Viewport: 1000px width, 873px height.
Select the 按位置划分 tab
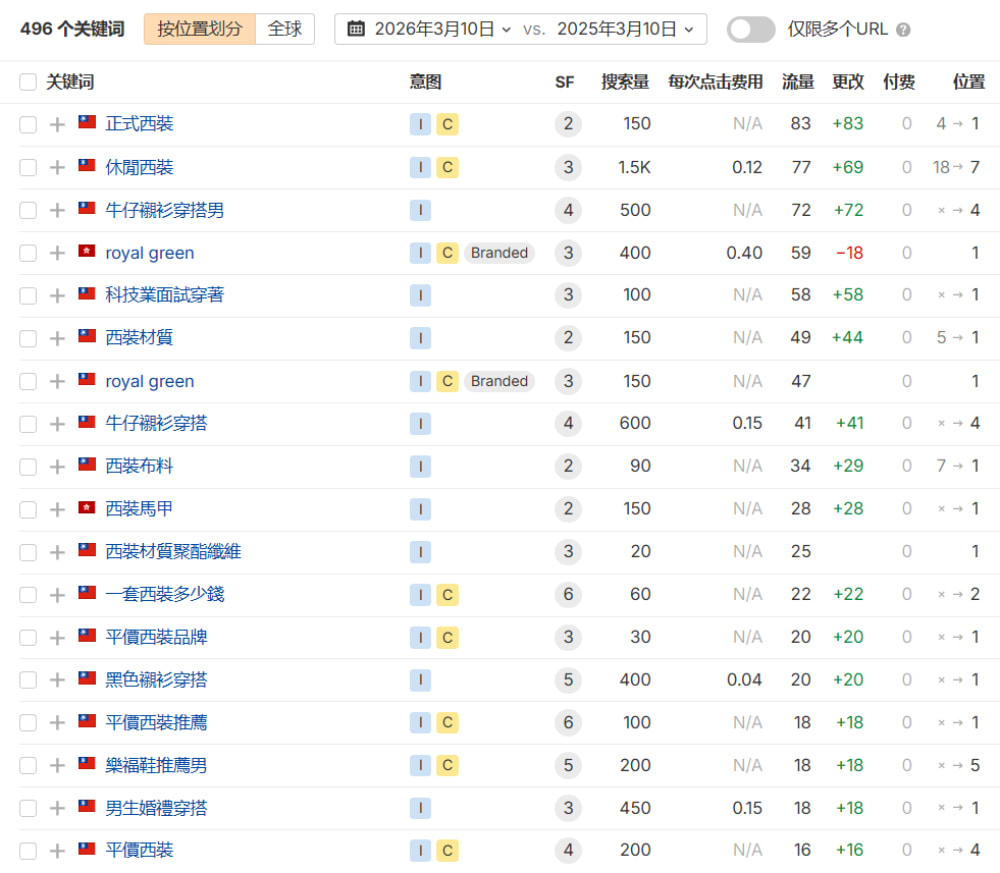199,29
